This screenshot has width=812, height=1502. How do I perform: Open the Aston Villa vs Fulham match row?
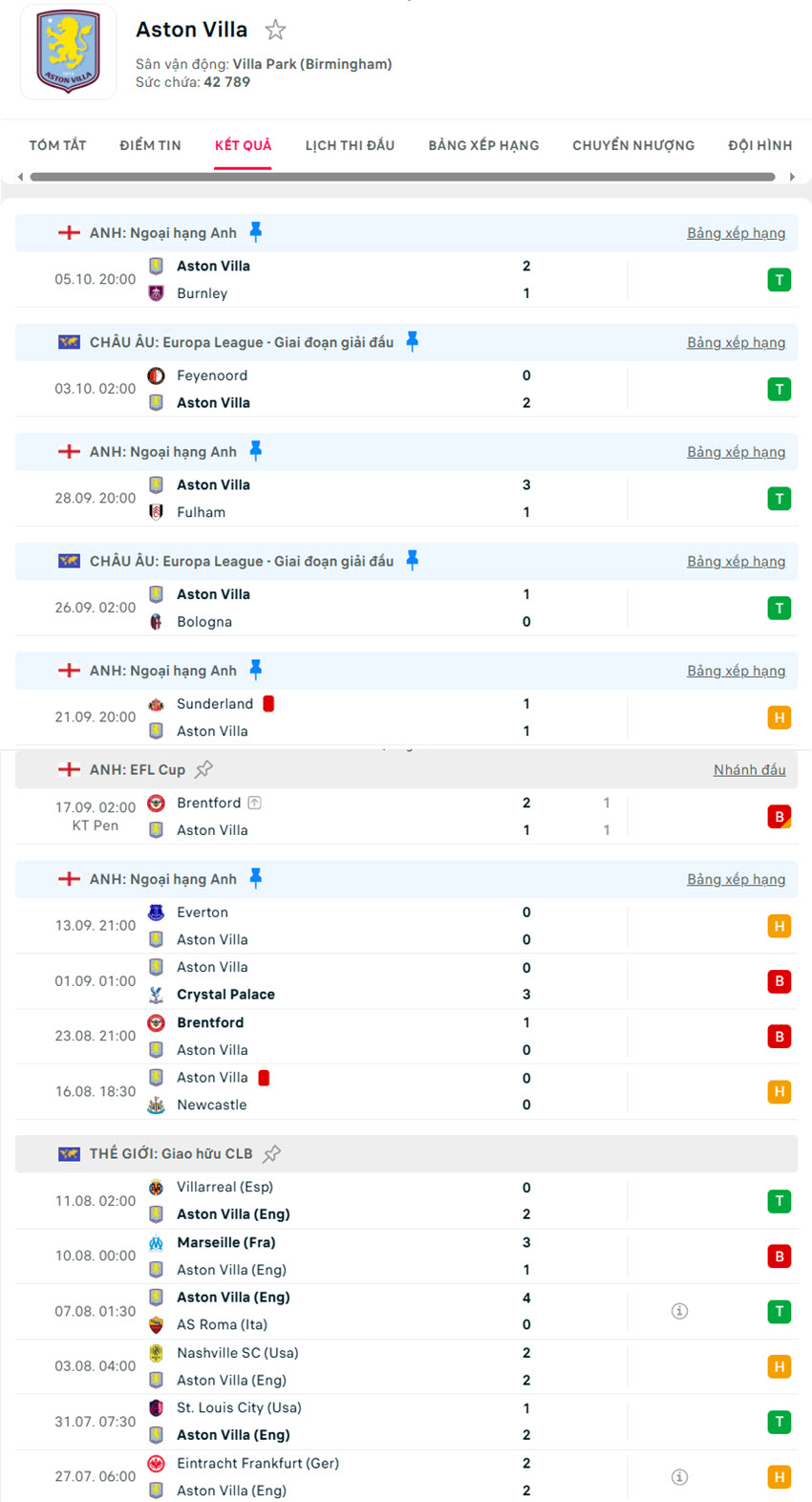[382, 498]
